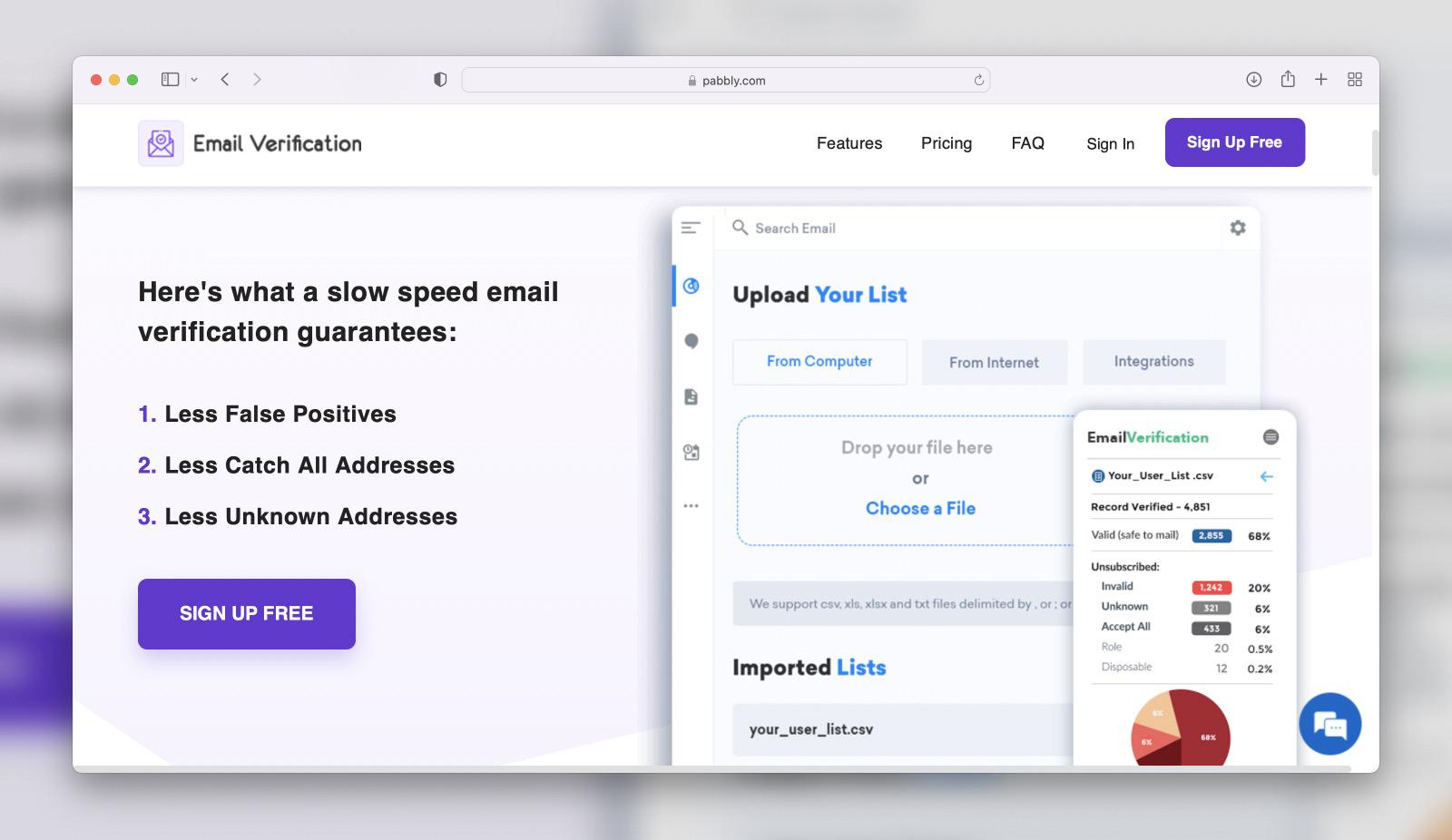This screenshot has height=840, width=1452.
Task: Click the large SIGN UP FREE button
Action: (x=247, y=614)
